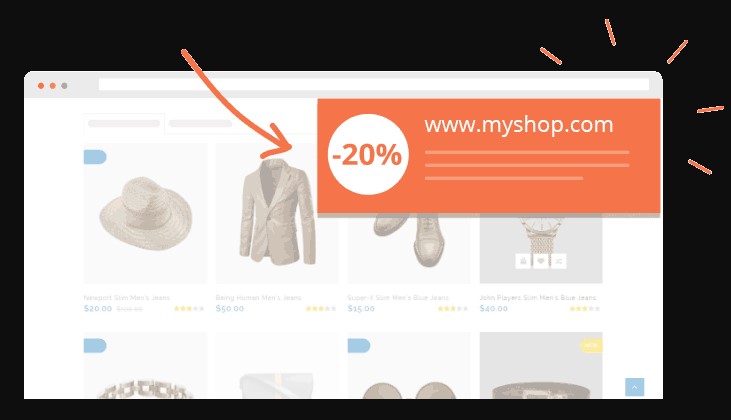Image resolution: width=731 pixels, height=420 pixels.
Task: Click the gray third window dot
Action: click(64, 86)
